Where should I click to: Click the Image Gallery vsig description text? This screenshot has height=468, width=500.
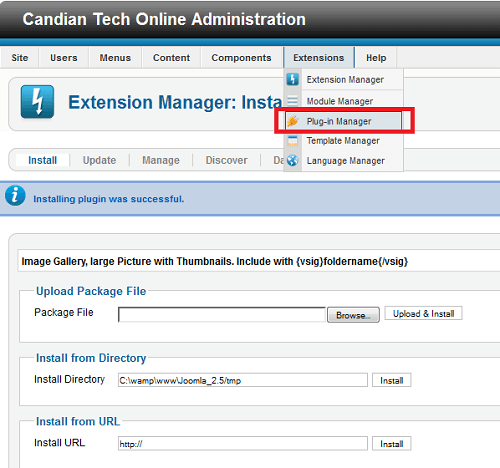(215, 261)
